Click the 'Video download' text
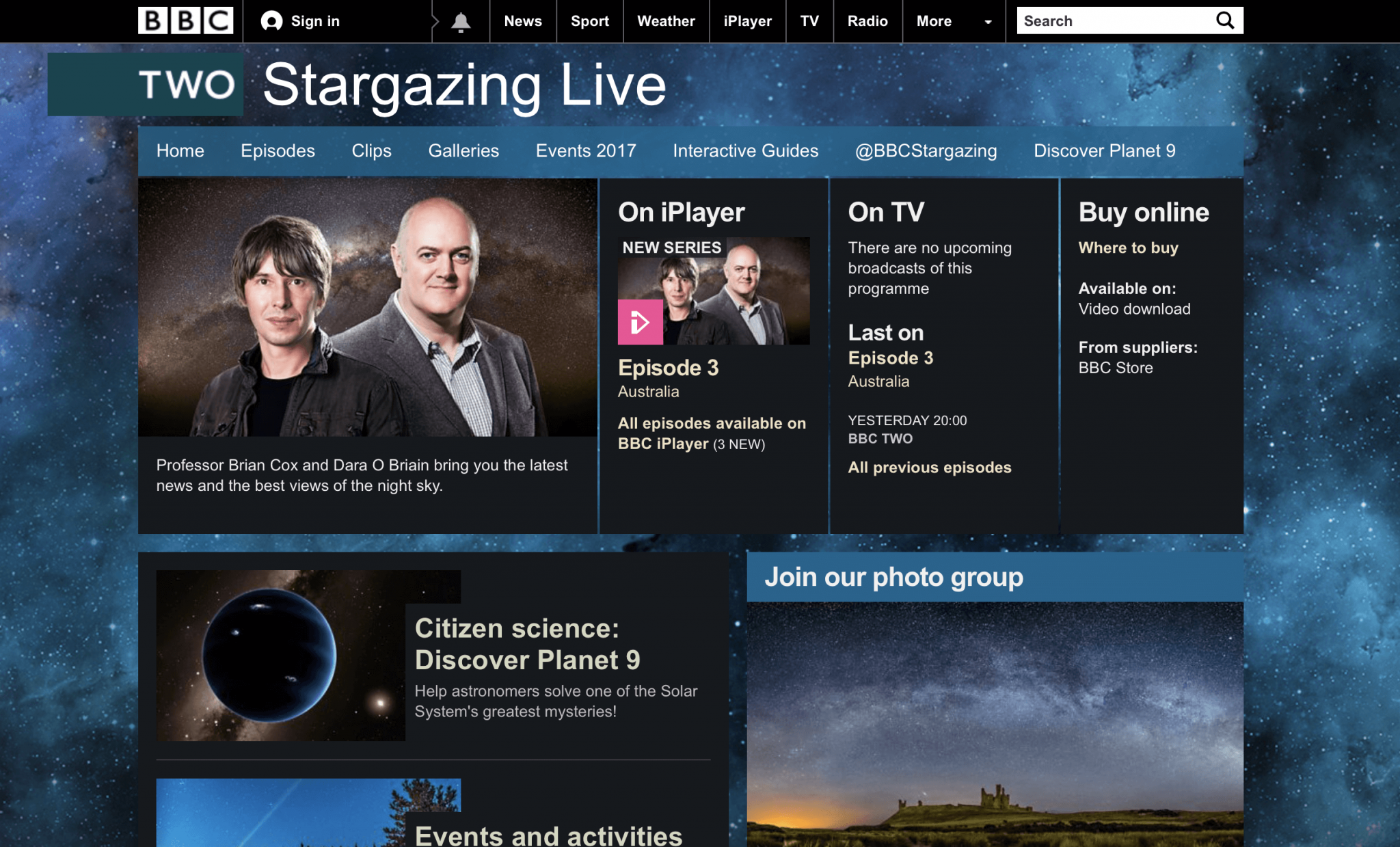This screenshot has height=847, width=1400. click(1134, 309)
